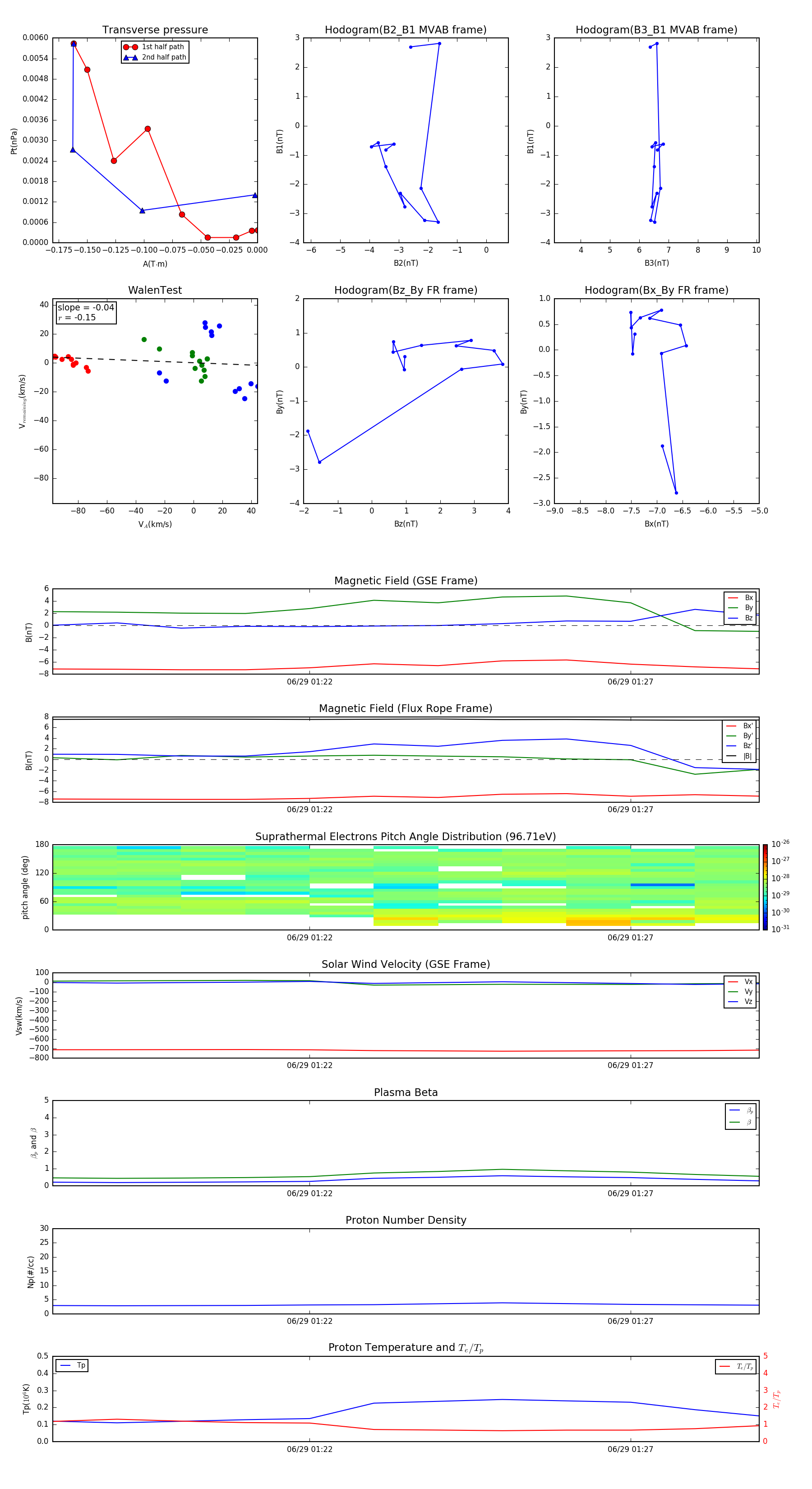812x1489 pixels.
Task: Click the 'Np(#/cc)' y-axis label
Action: tap(31, 1272)
